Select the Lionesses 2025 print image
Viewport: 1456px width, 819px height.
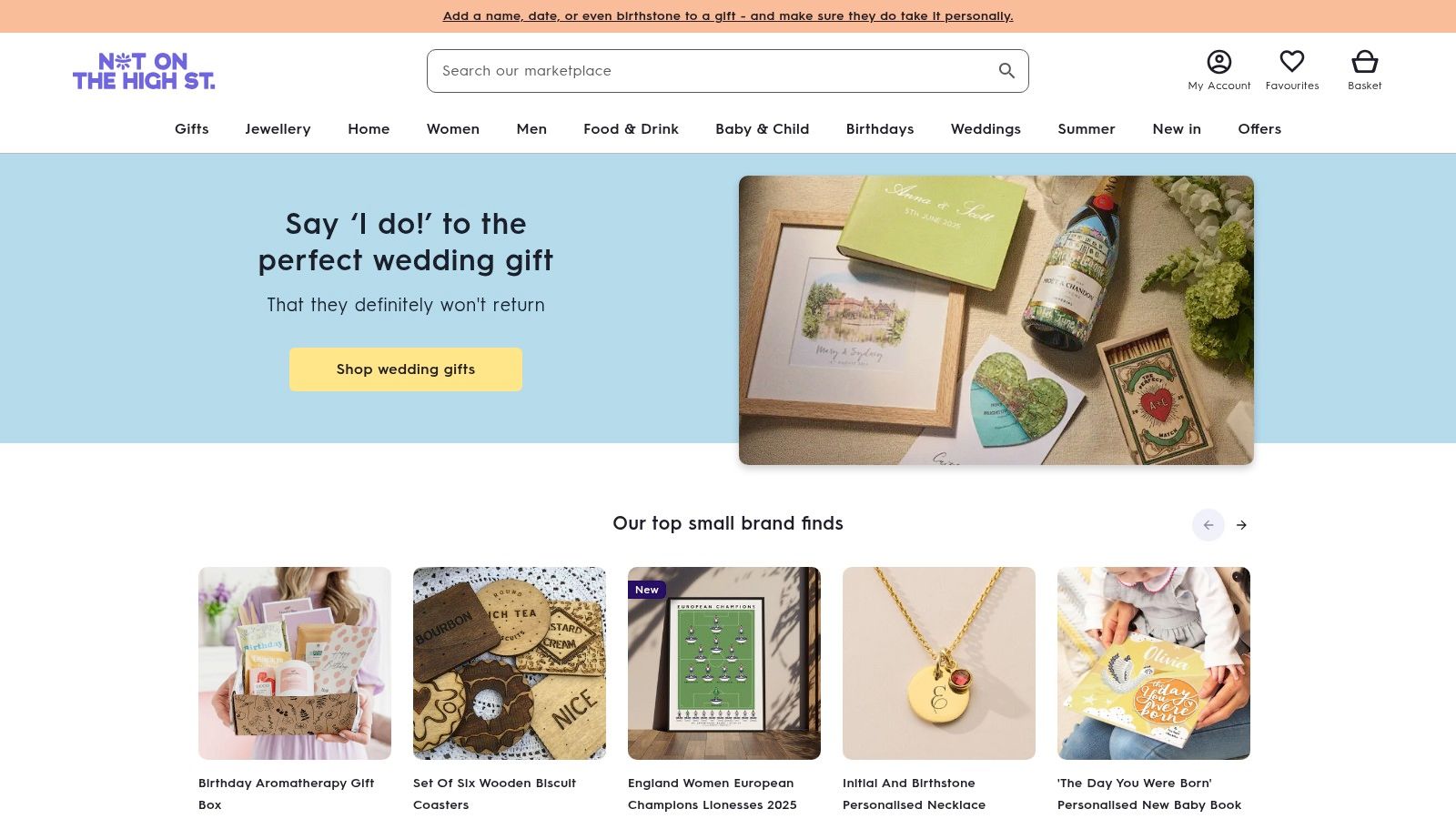[x=724, y=663]
